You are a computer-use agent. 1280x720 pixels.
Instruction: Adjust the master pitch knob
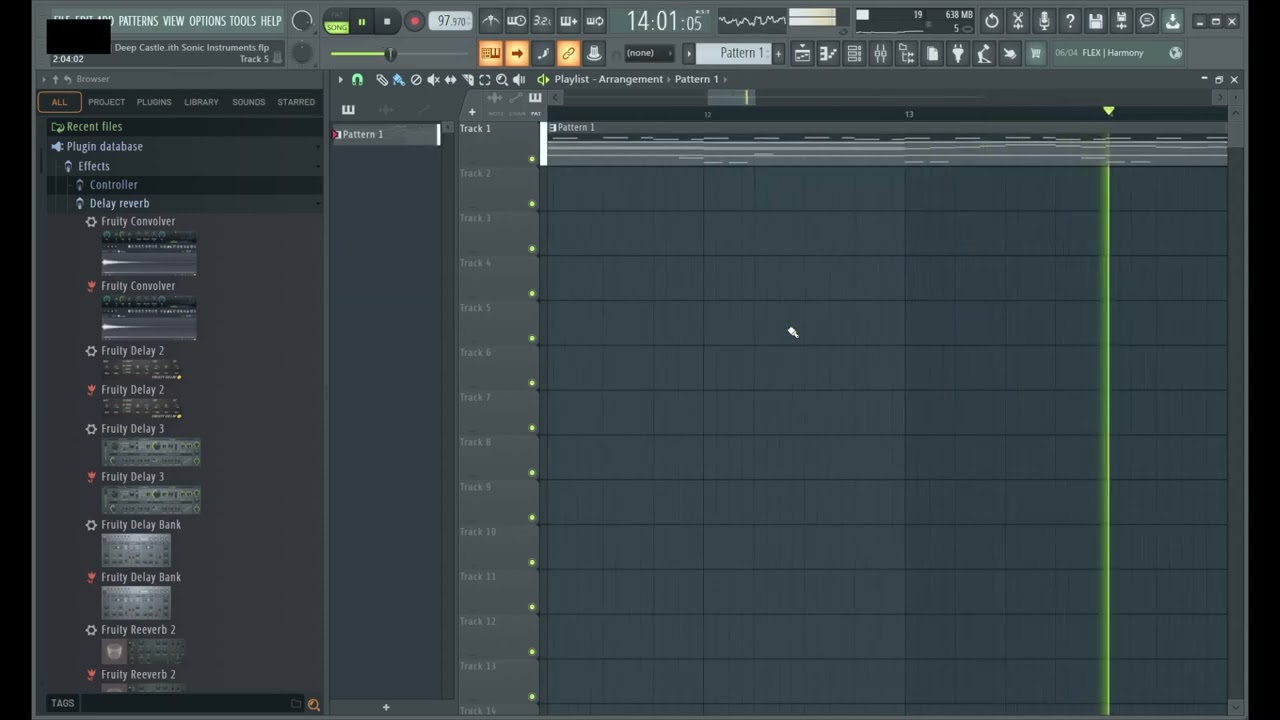coord(302,53)
